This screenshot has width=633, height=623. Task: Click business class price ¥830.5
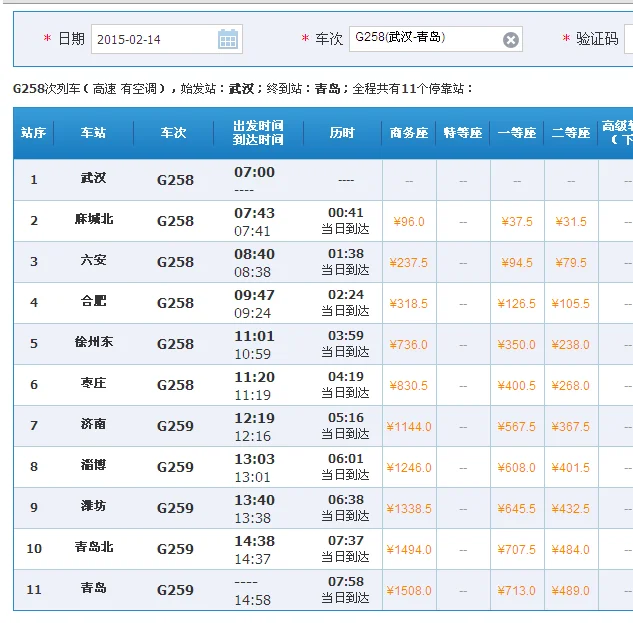pyautogui.click(x=409, y=386)
